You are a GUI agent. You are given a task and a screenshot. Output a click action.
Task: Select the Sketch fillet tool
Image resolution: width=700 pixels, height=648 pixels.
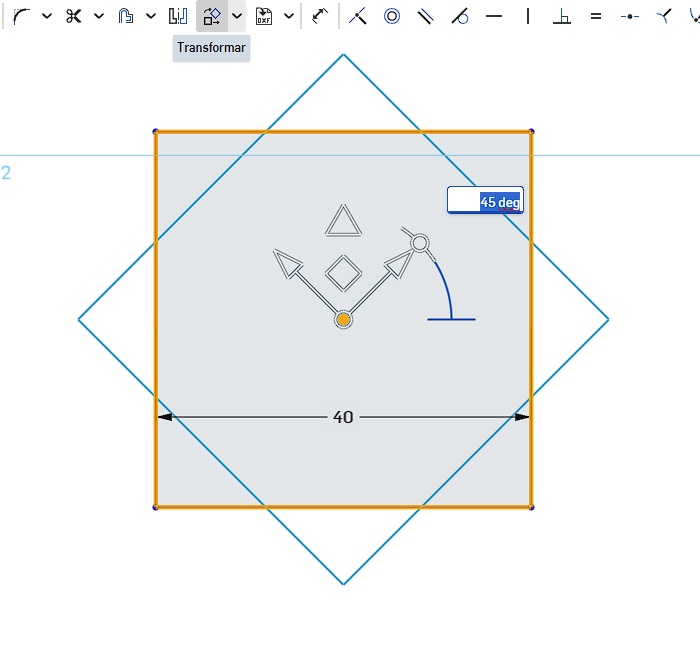click(21, 16)
